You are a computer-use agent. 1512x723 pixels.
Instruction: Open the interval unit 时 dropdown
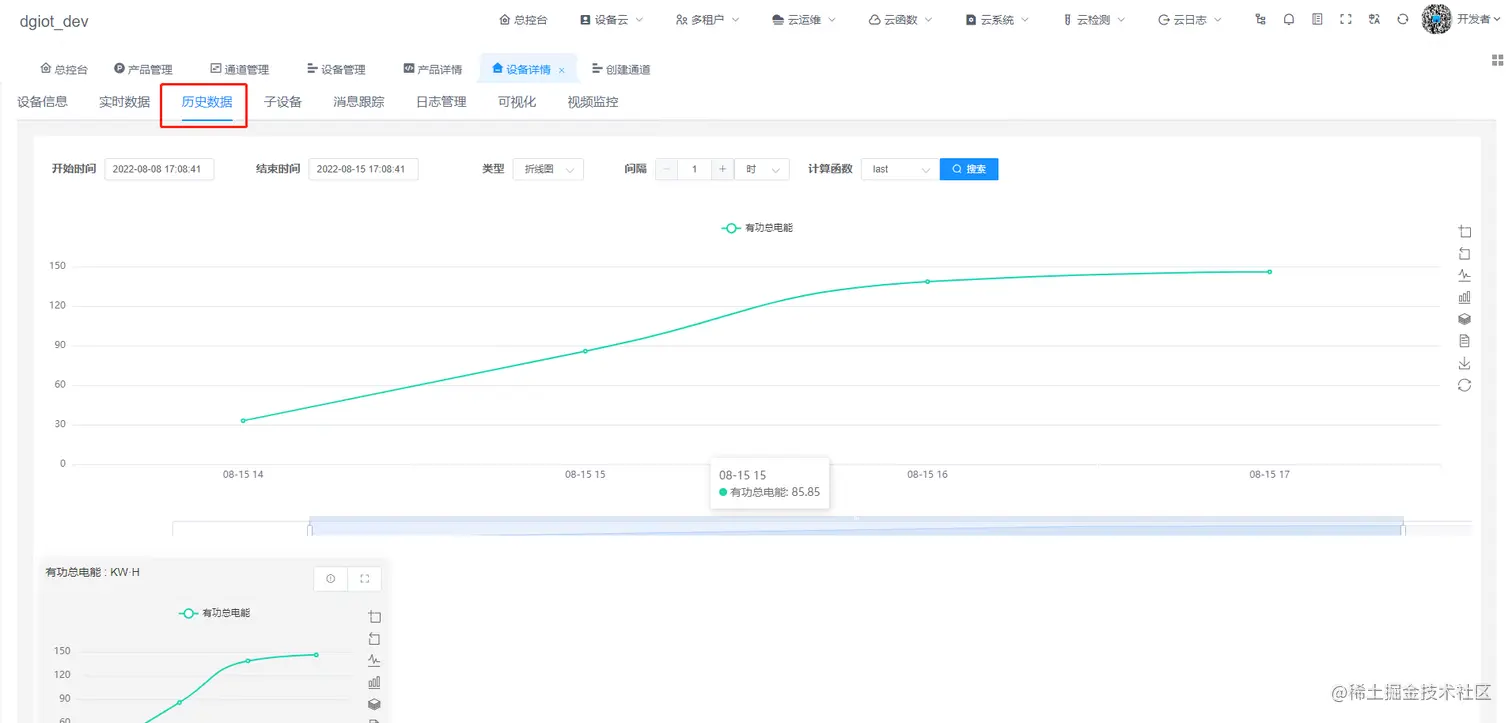[x=762, y=169]
